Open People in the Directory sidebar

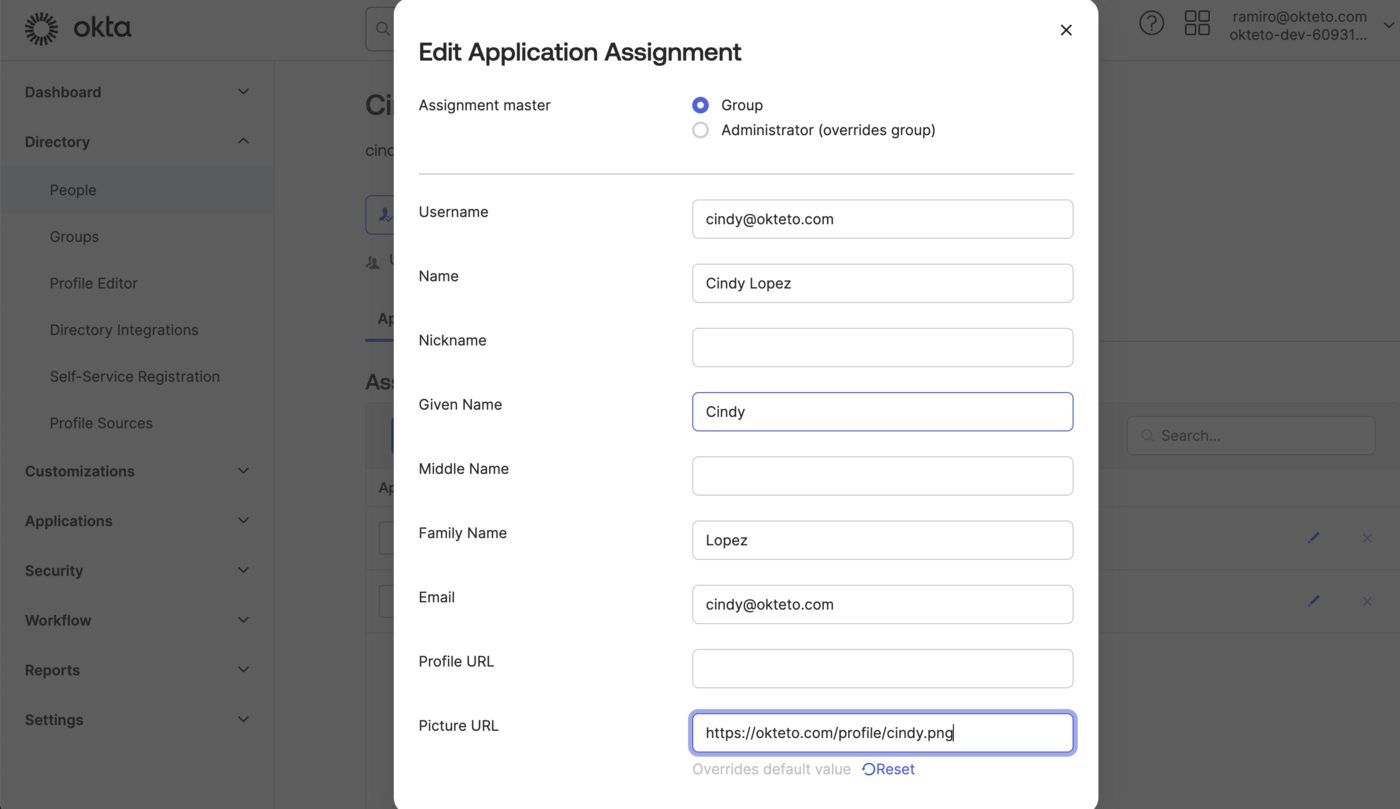tap(74, 189)
